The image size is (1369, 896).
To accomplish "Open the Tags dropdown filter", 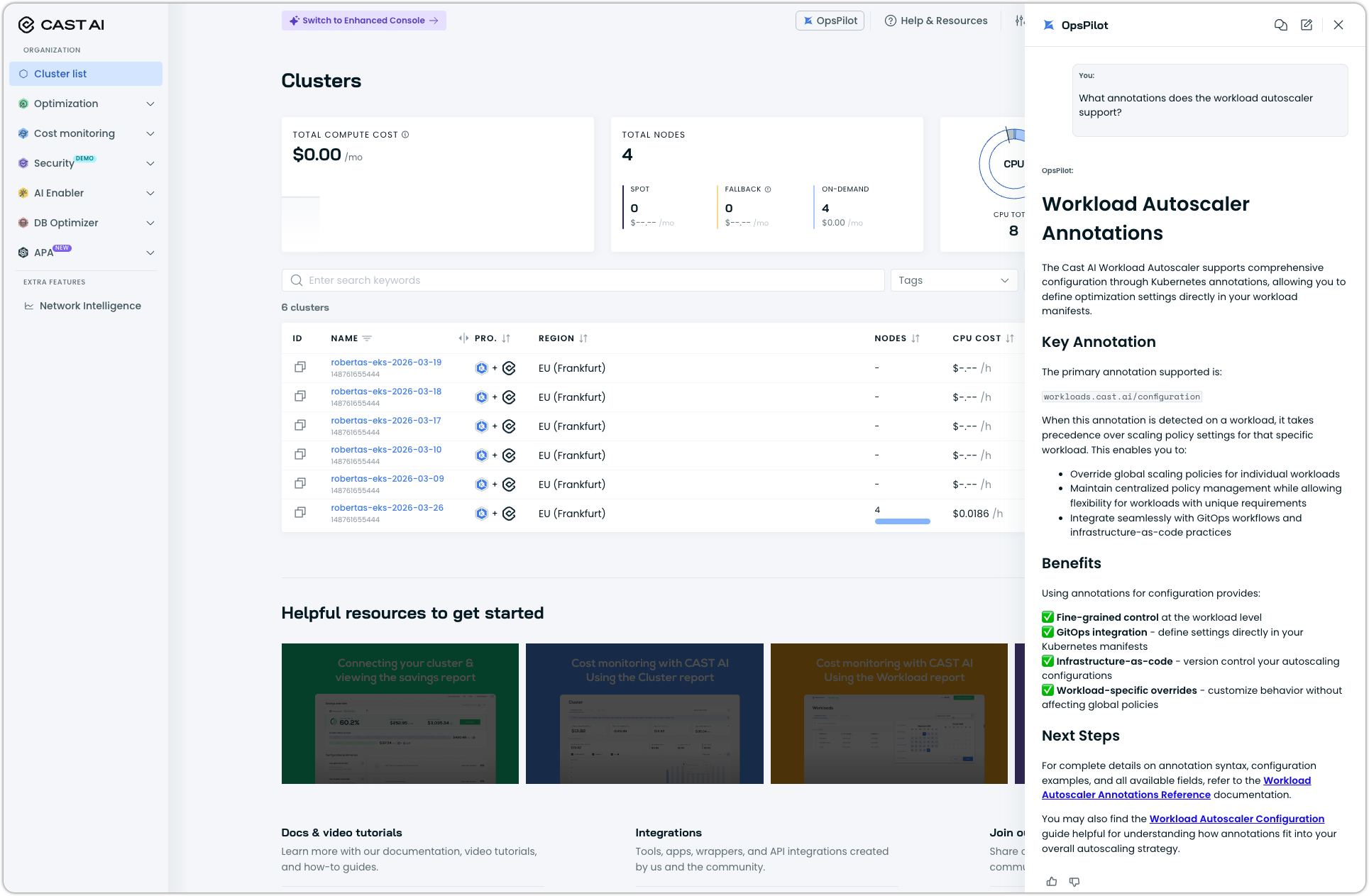I will pyautogui.click(x=953, y=280).
